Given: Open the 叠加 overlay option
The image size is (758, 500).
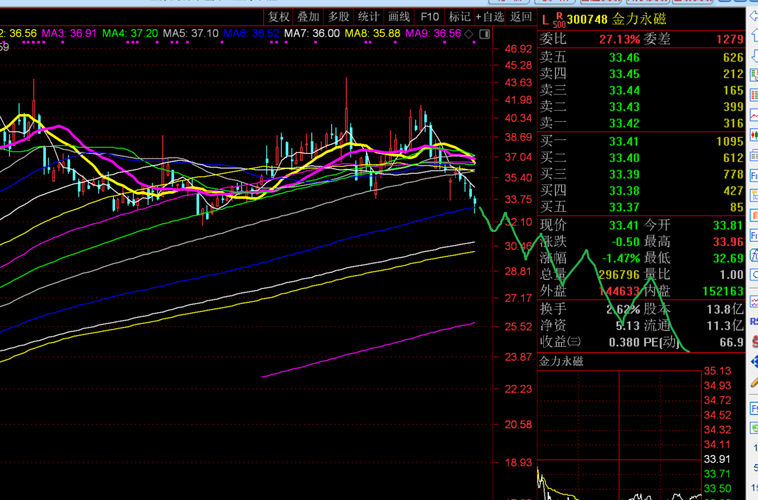Looking at the screenshot, I should (x=308, y=17).
